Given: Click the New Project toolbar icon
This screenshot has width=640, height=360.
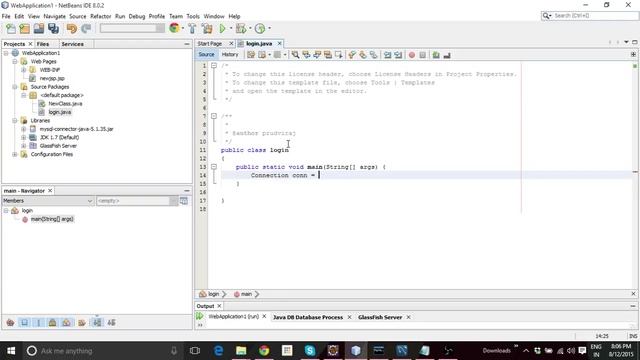Looking at the screenshot, I should pos(24,29).
